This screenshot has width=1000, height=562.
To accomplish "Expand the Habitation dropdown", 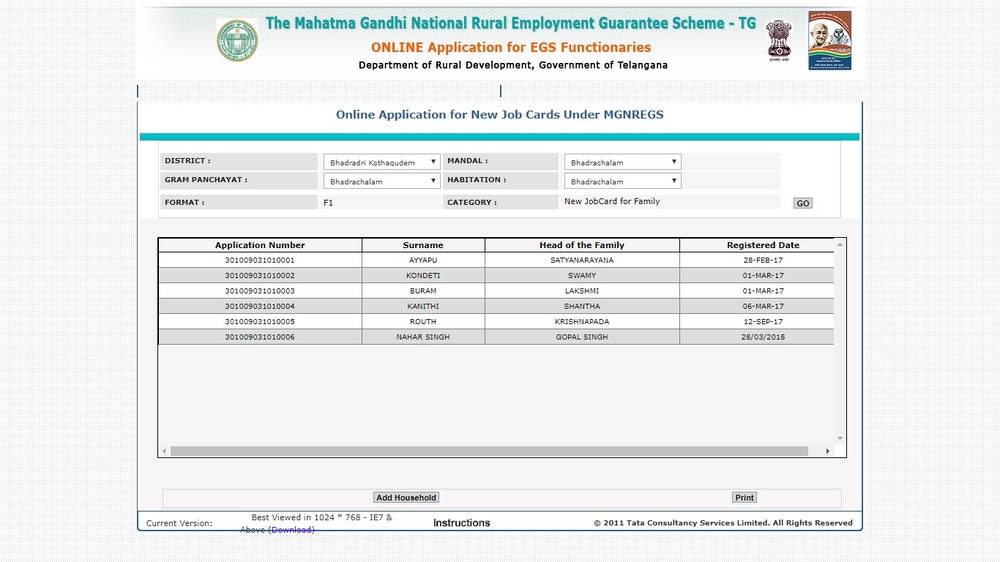I will [x=623, y=181].
